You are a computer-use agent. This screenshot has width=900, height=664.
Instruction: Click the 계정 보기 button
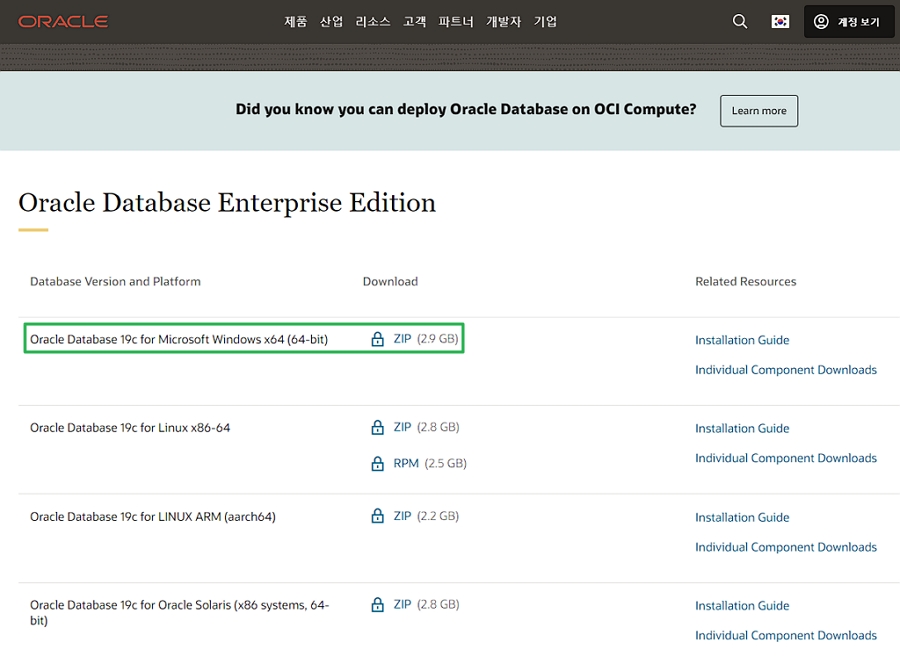(849, 21)
